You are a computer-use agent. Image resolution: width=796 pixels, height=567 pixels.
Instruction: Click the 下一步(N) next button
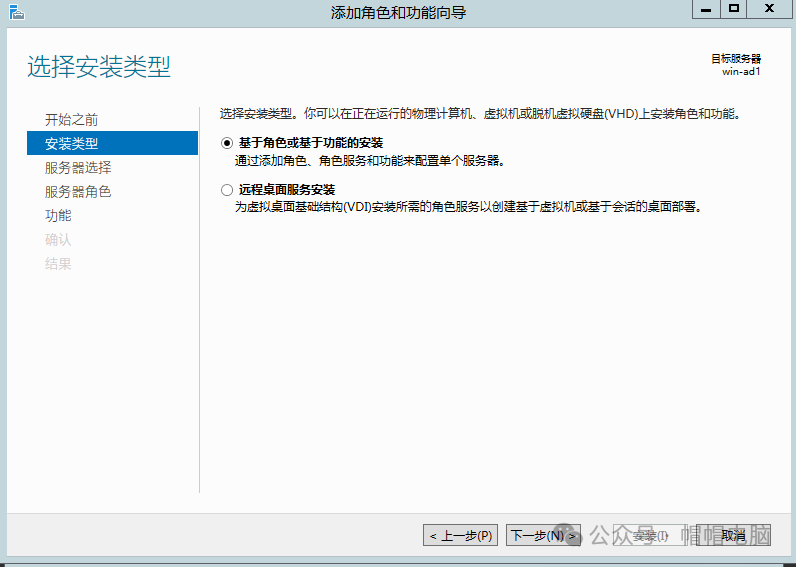click(543, 535)
